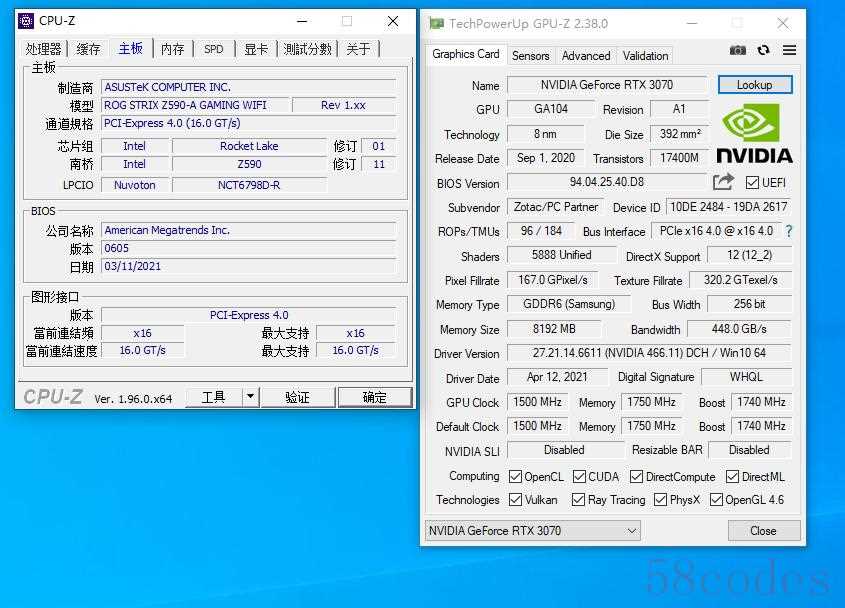Click the 工具 button in CPU-Z
Image resolution: width=845 pixels, height=608 pixels.
coord(214,397)
